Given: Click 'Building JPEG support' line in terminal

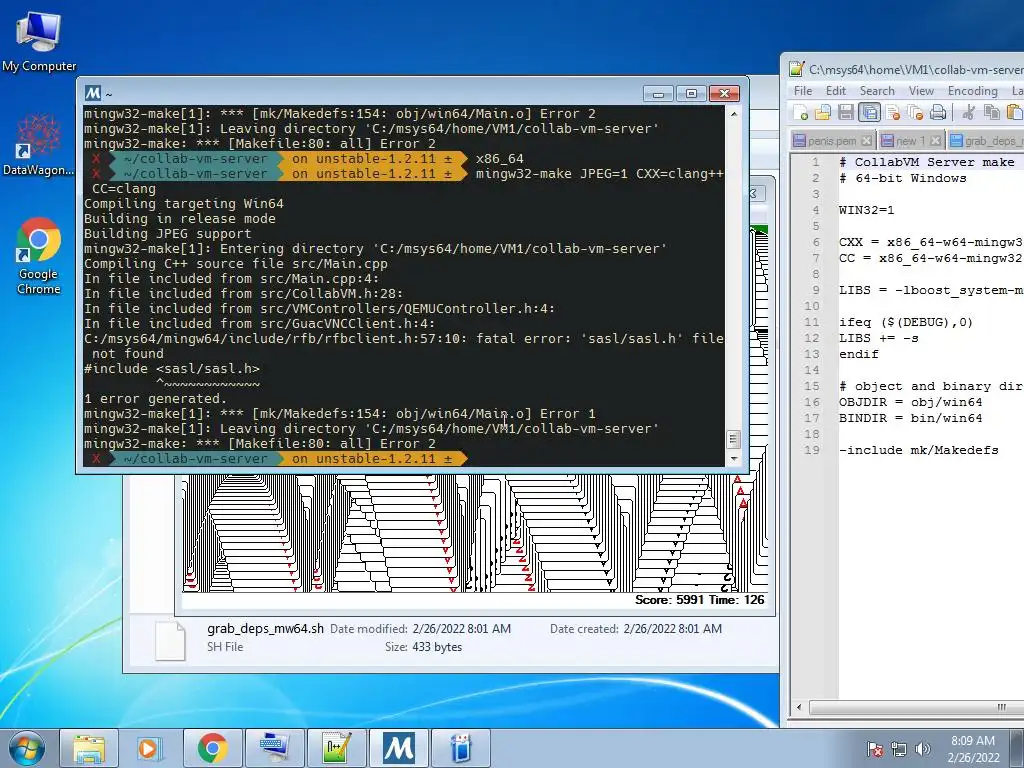Looking at the screenshot, I should tap(167, 234).
